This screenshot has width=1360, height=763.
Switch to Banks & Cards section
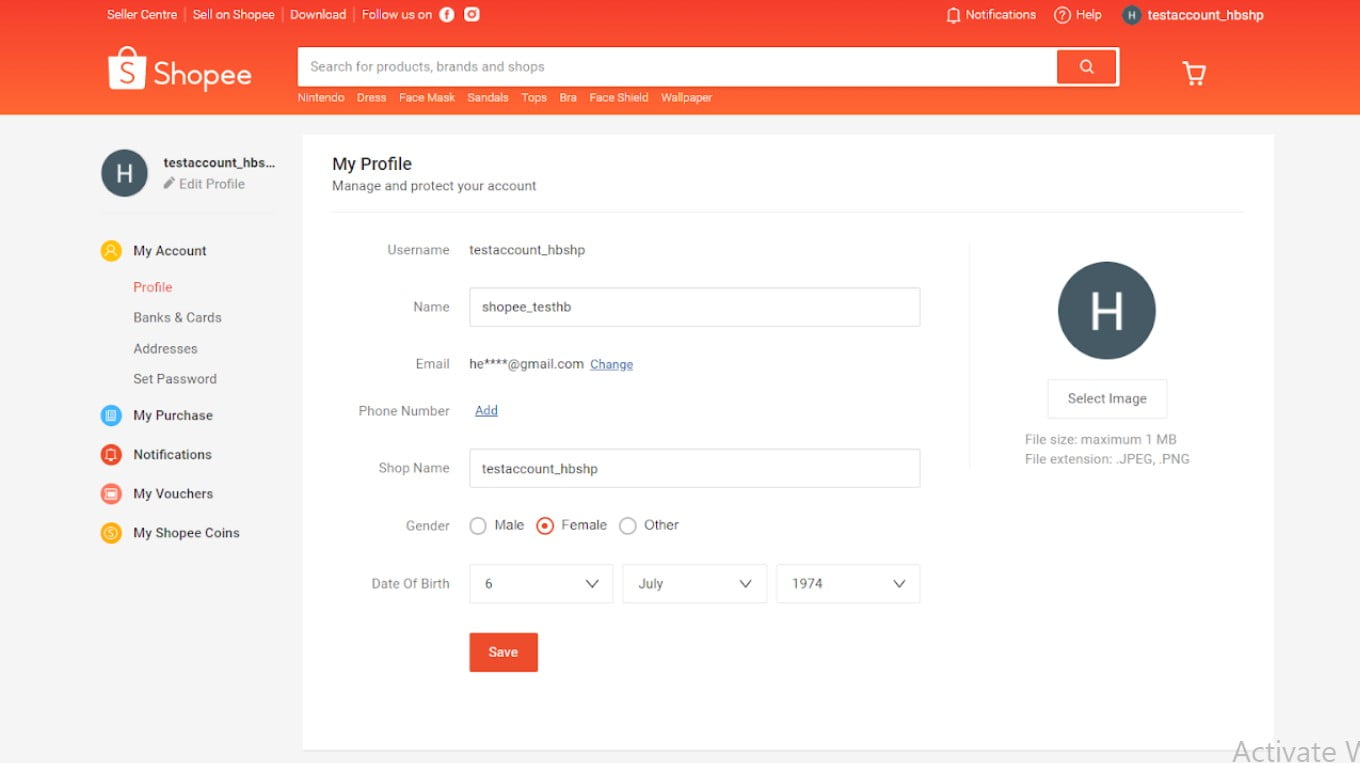pos(177,317)
